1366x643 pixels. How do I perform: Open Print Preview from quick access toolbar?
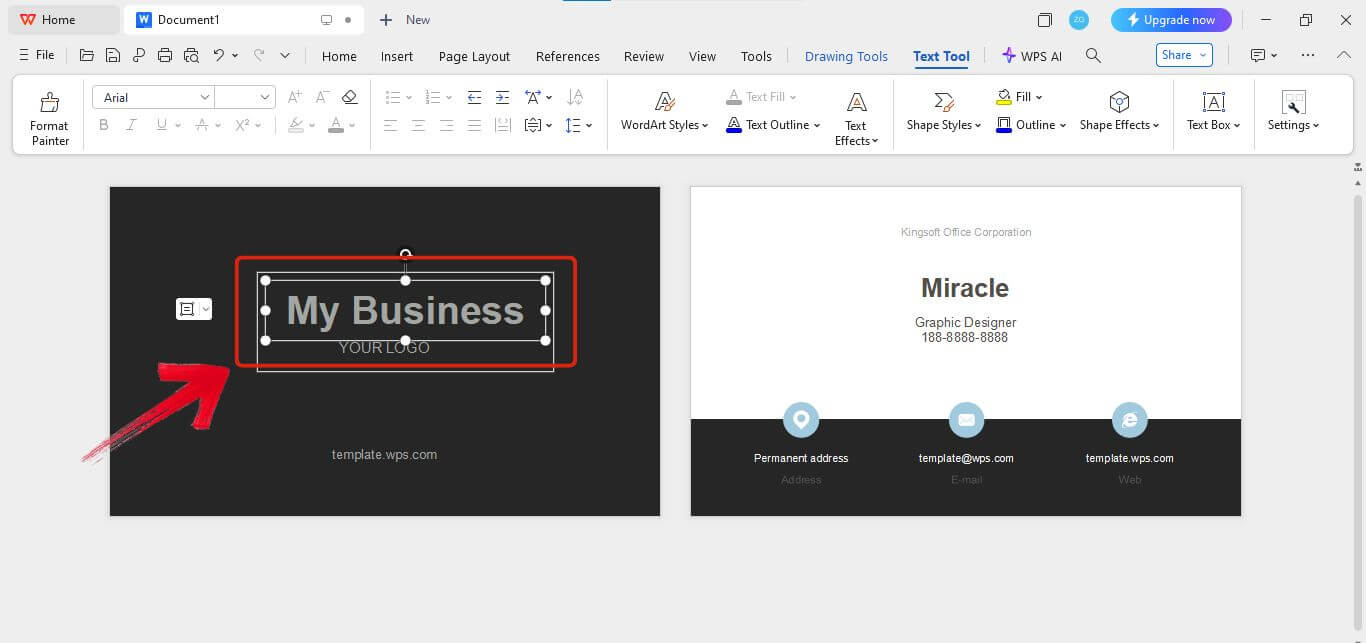[x=191, y=56]
